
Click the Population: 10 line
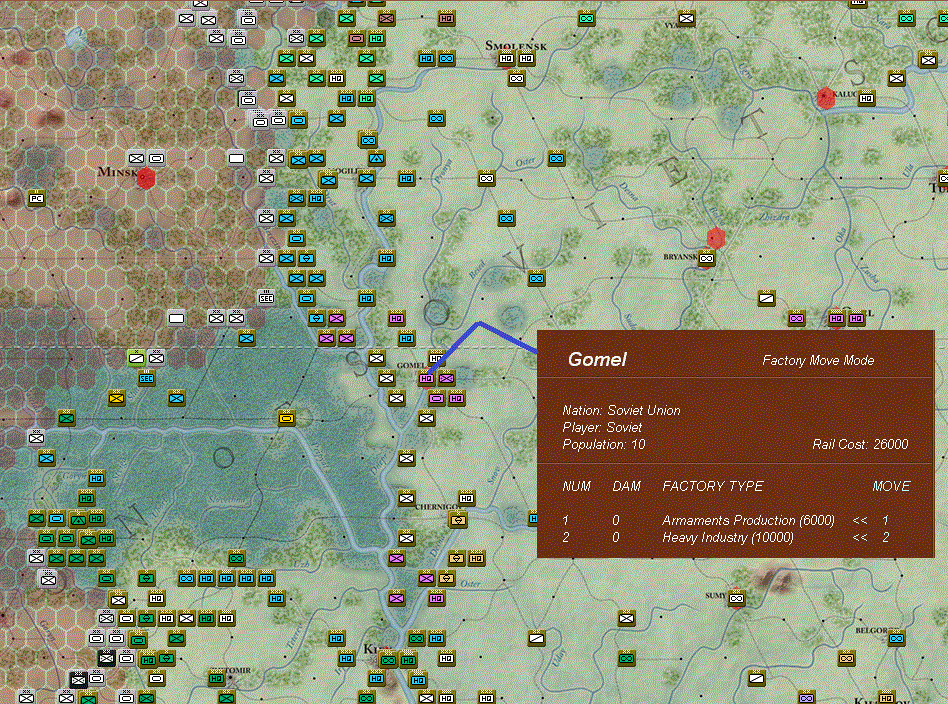[603, 445]
